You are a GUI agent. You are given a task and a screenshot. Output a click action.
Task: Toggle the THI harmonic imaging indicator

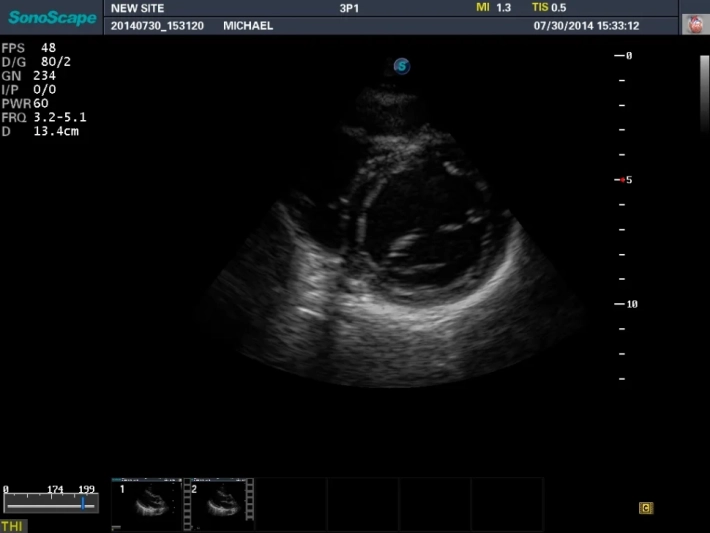pos(13,526)
